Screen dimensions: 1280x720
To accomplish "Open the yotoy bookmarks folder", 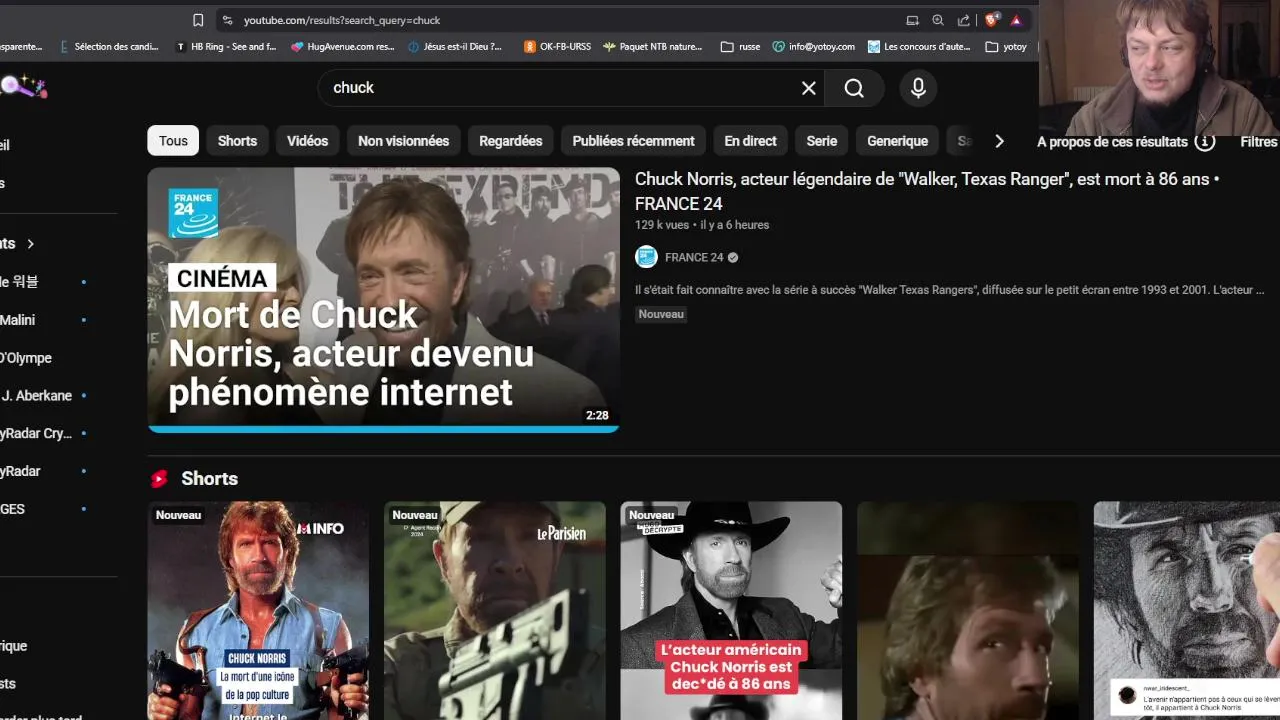I will [1006, 46].
